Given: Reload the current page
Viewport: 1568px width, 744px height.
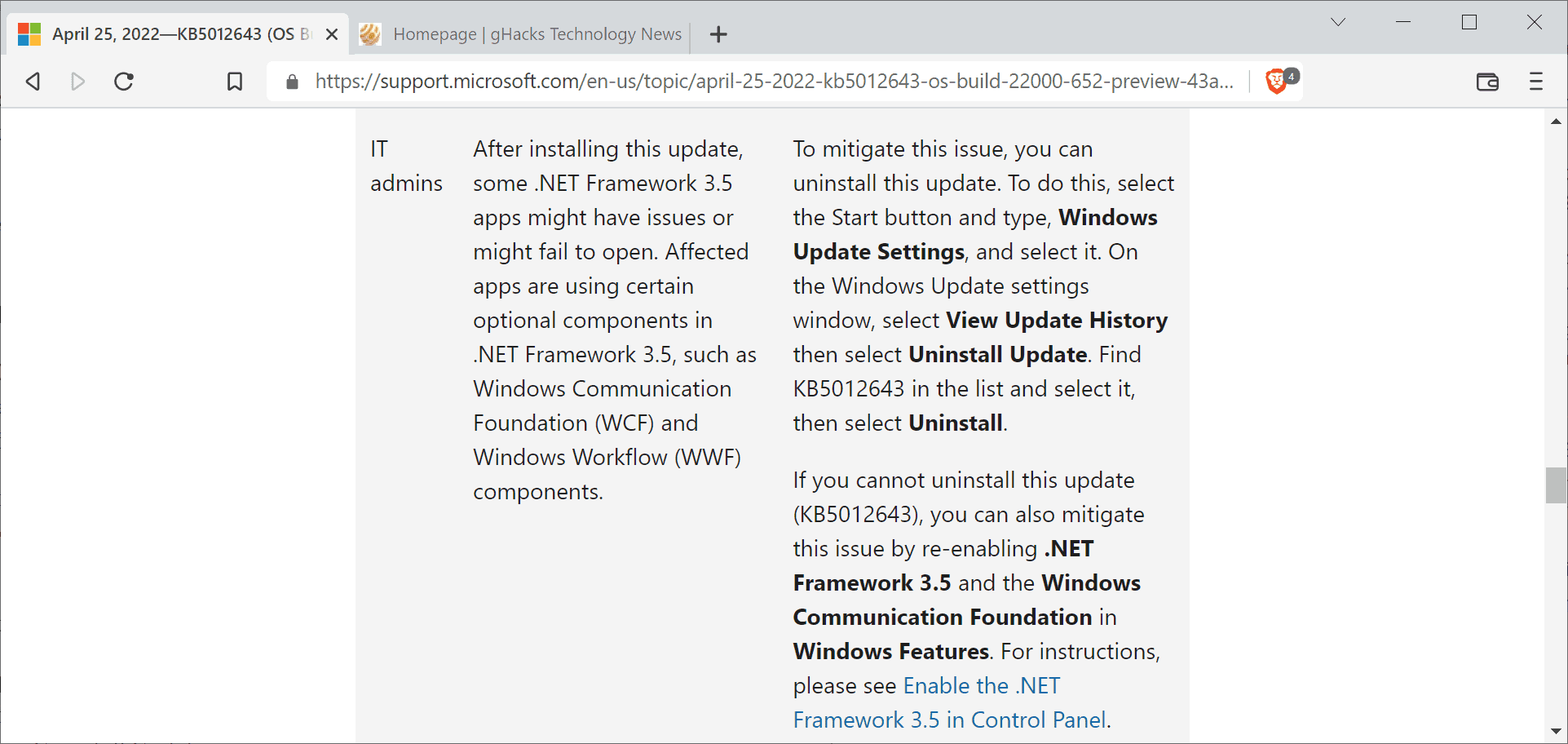Looking at the screenshot, I should [124, 81].
